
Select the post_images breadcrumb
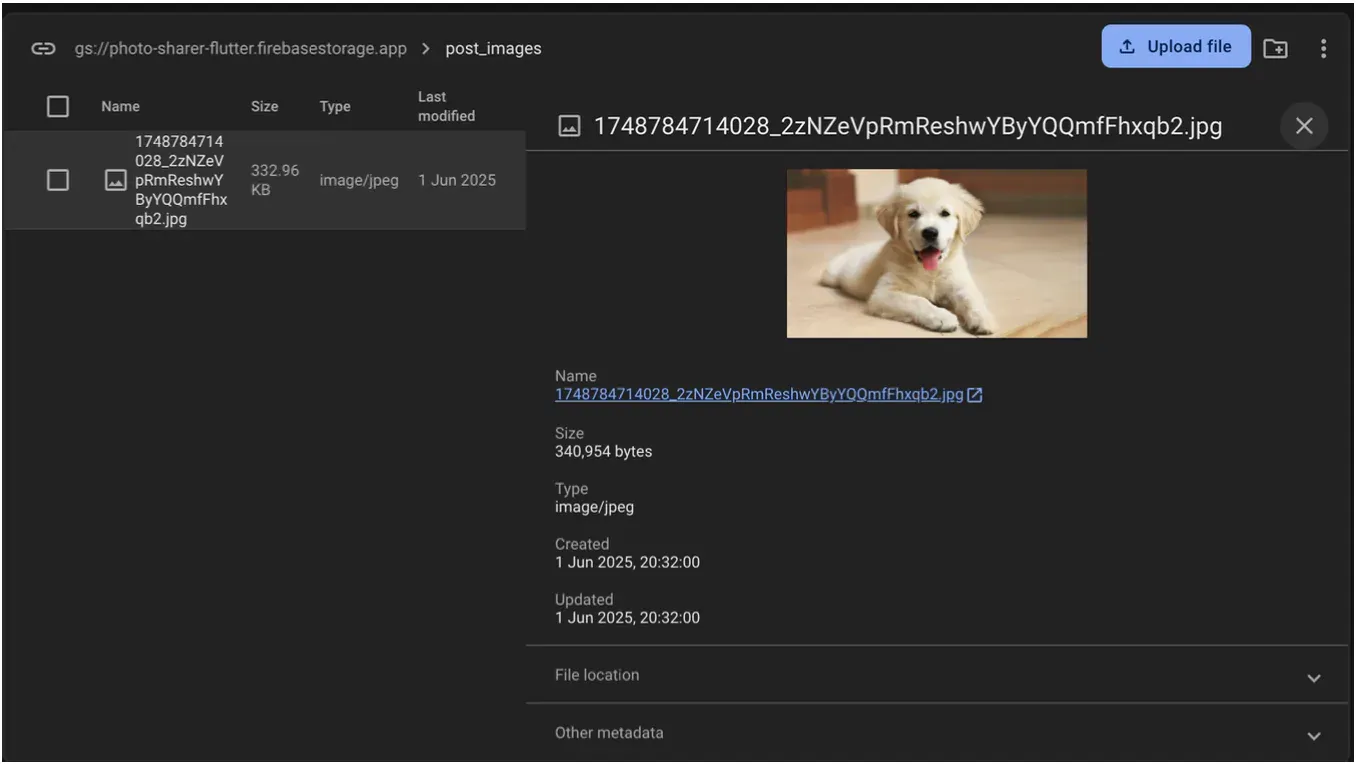[x=493, y=48]
